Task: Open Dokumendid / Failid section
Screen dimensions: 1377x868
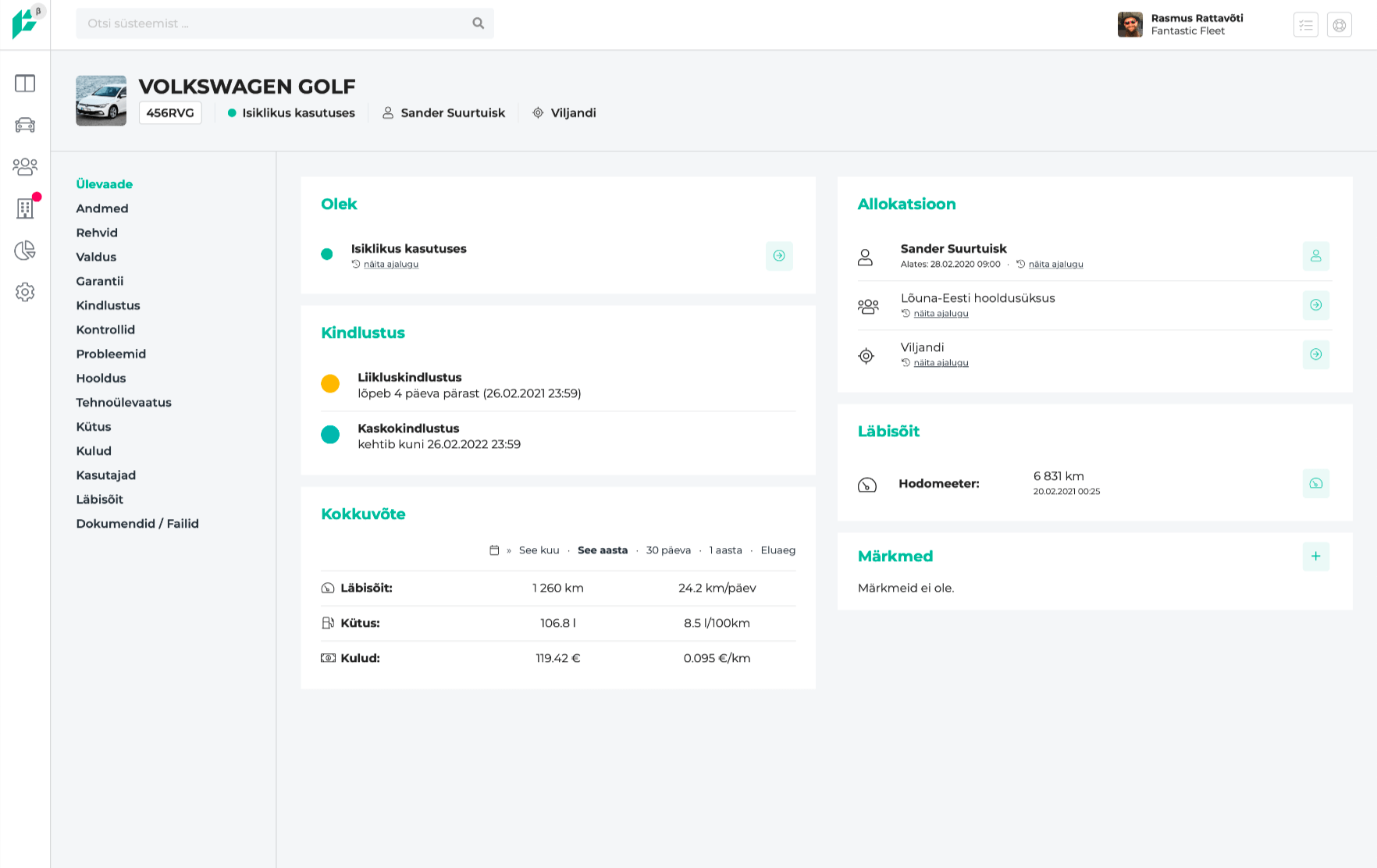Action: (x=137, y=523)
